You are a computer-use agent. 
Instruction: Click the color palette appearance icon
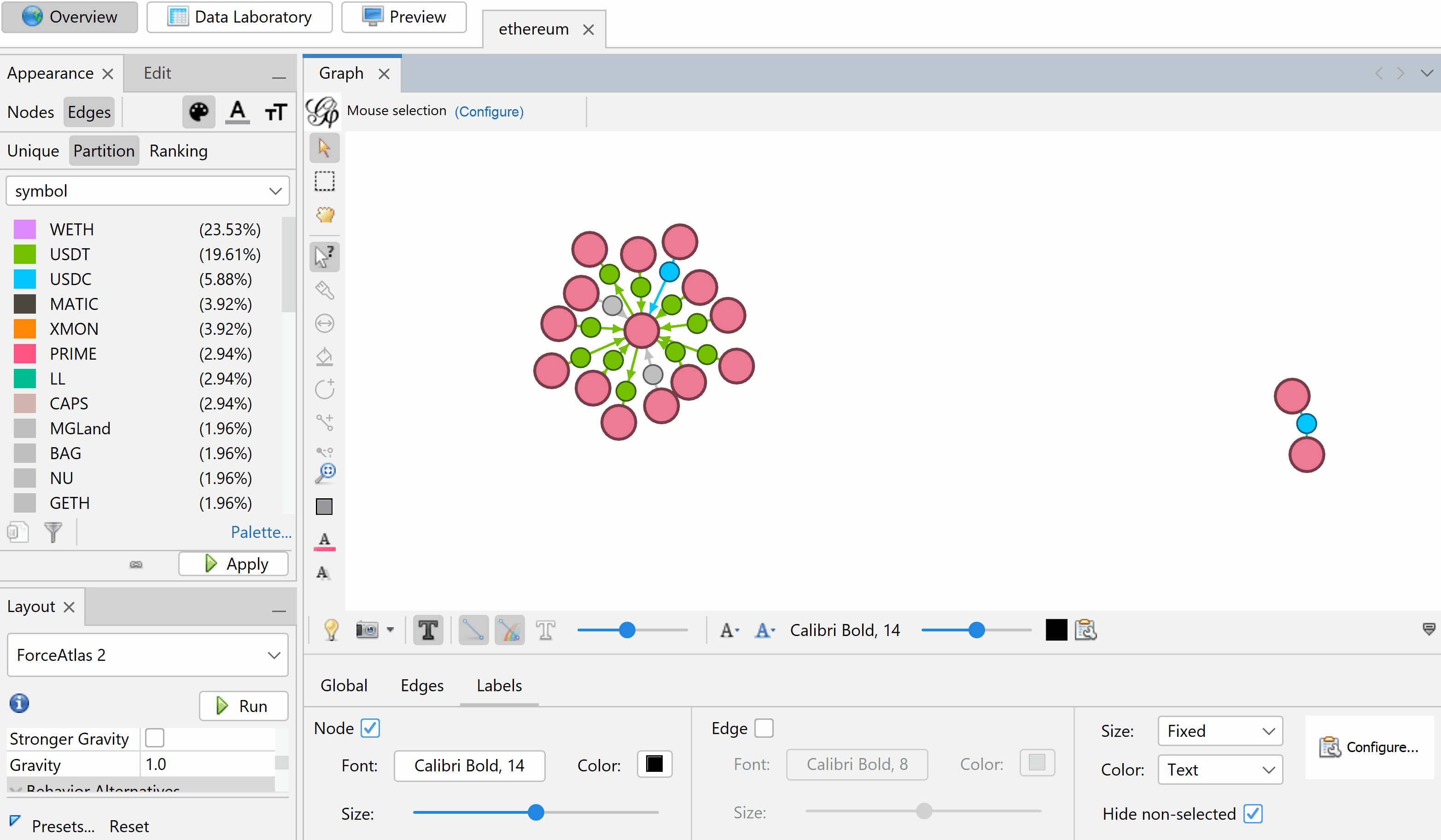[198, 111]
